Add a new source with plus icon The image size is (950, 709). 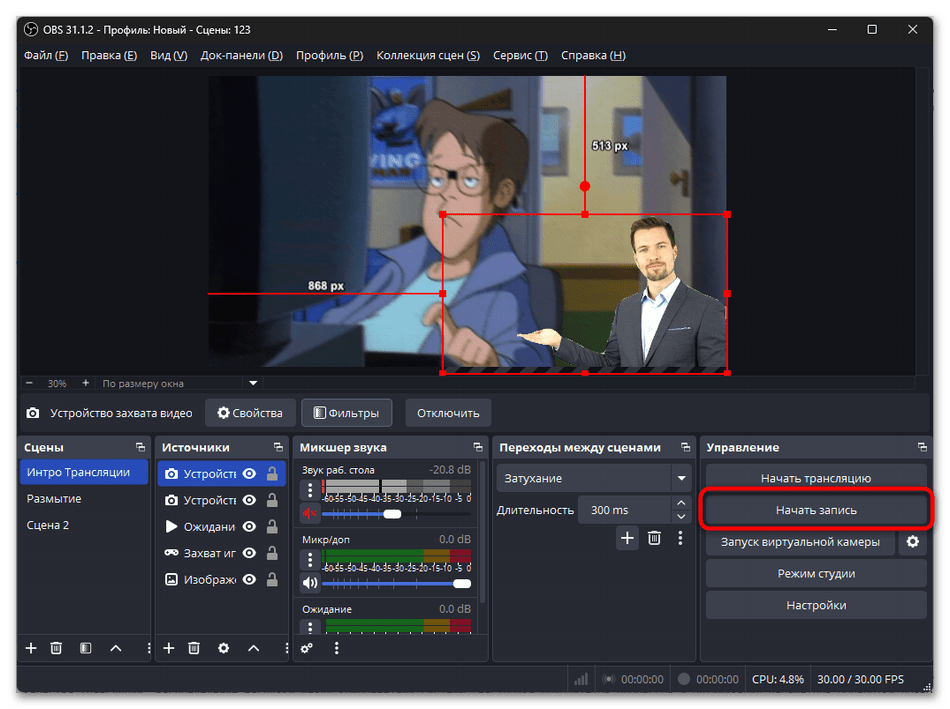pos(169,648)
